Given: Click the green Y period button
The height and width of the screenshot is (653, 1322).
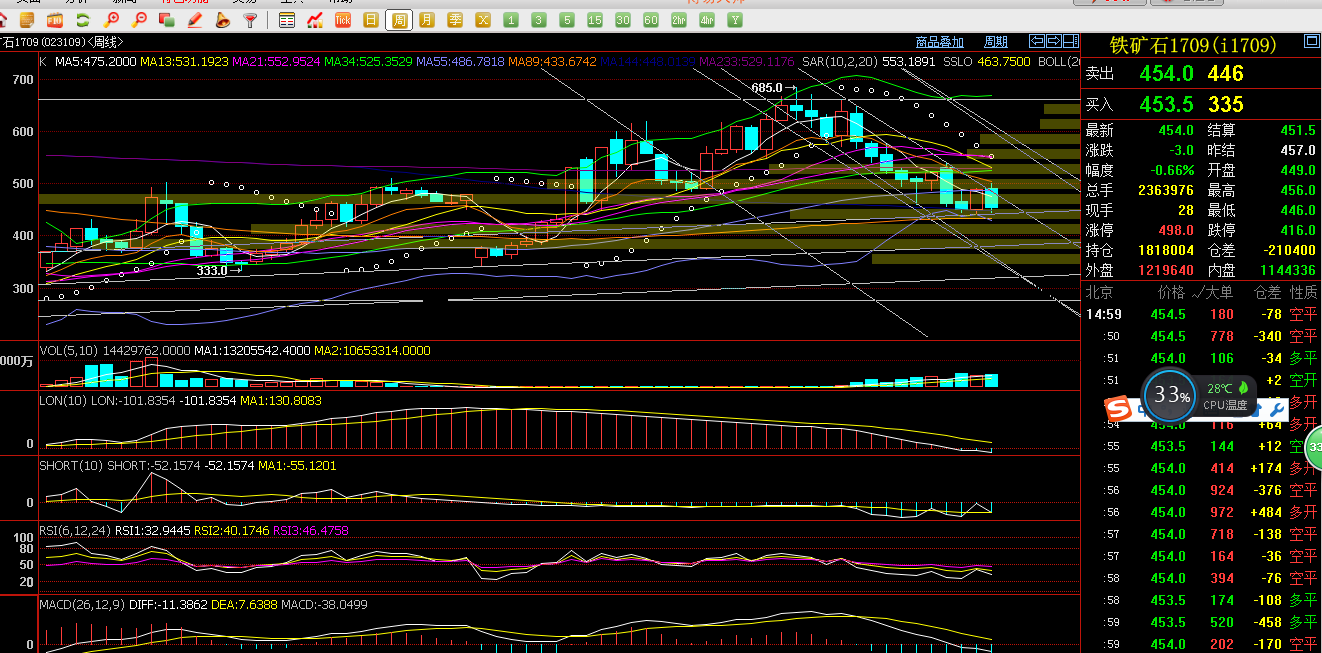Looking at the screenshot, I should coord(735,20).
